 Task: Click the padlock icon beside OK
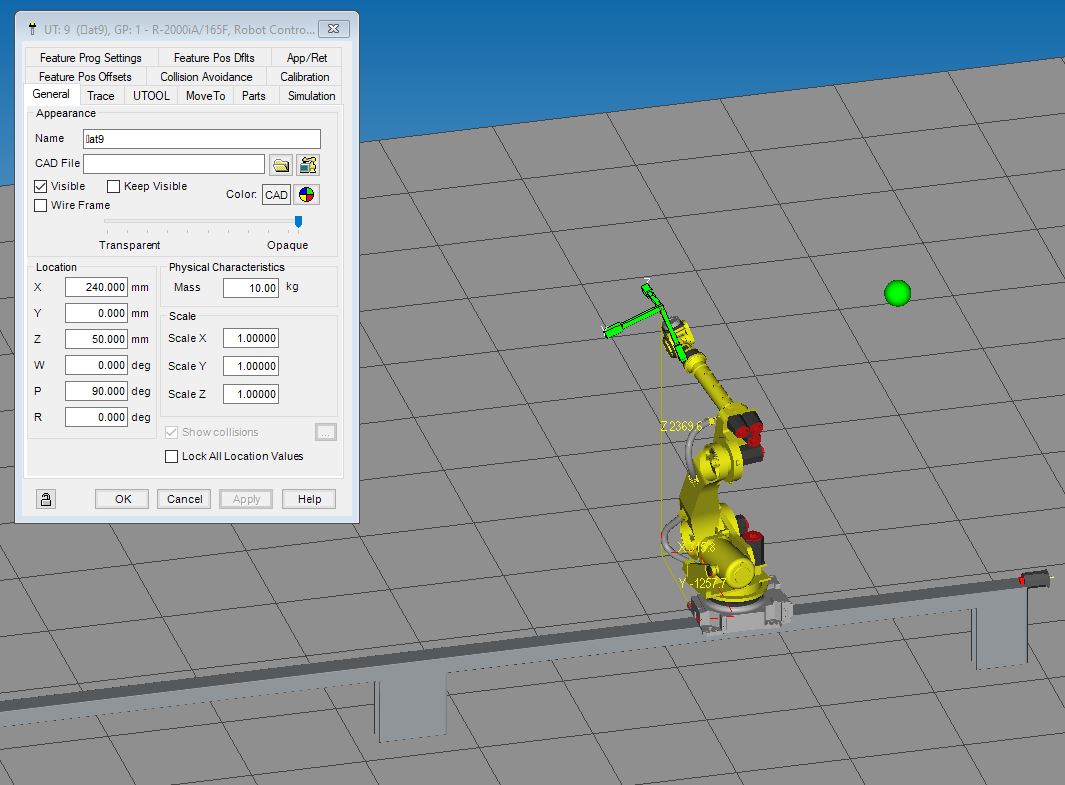47,499
